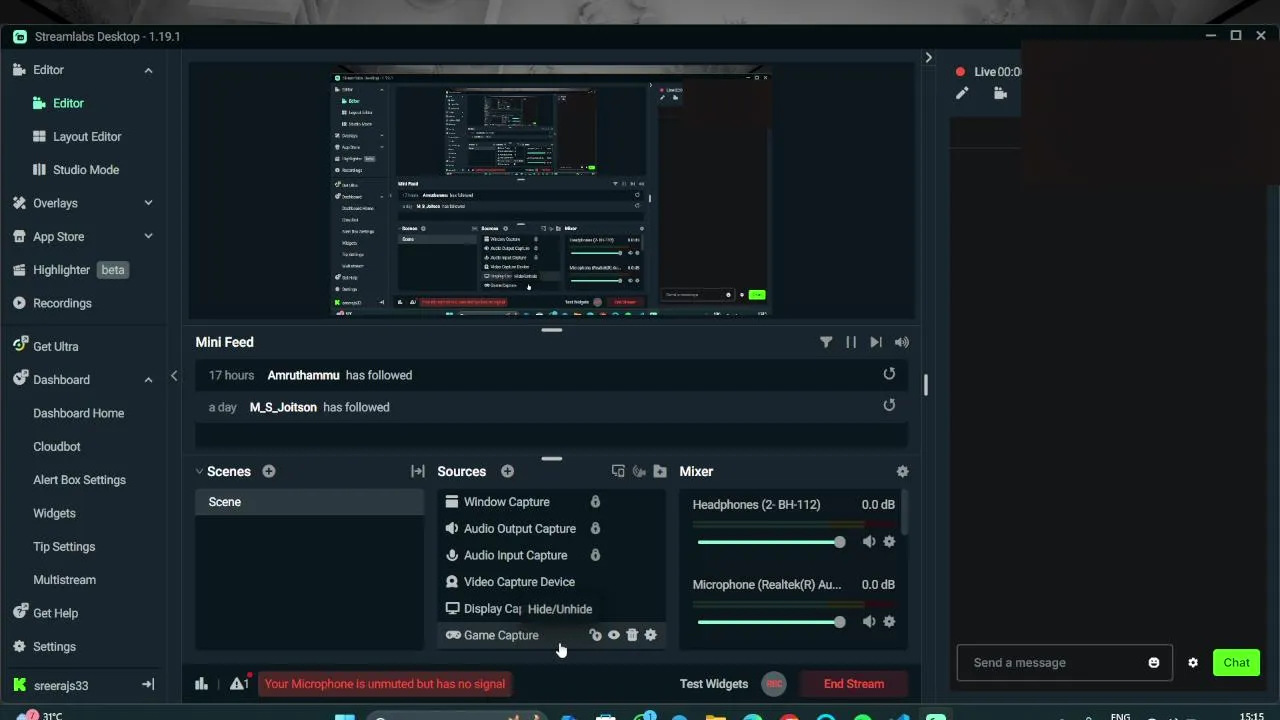Open widget source icon in Sources header

click(618, 471)
